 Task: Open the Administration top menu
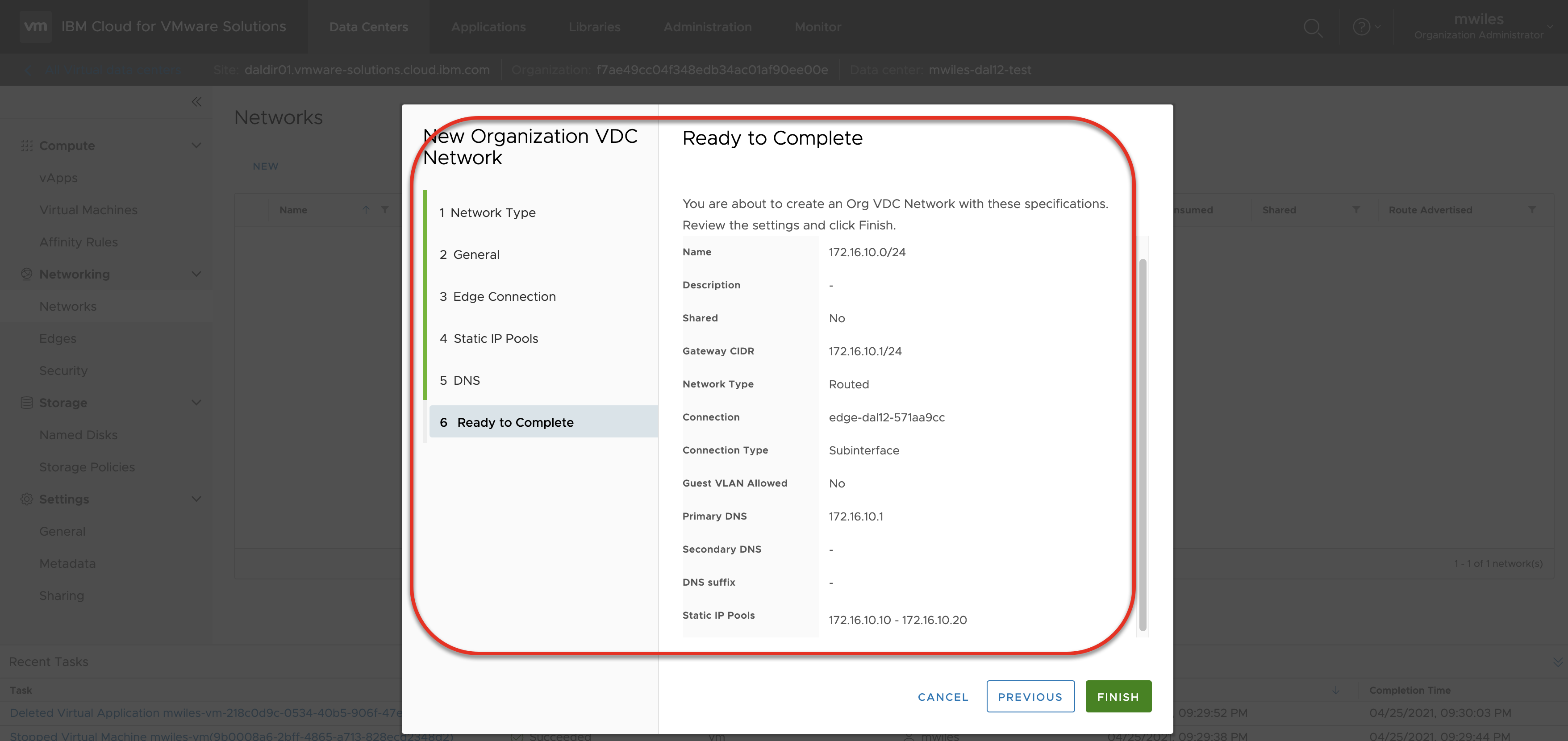pos(707,27)
